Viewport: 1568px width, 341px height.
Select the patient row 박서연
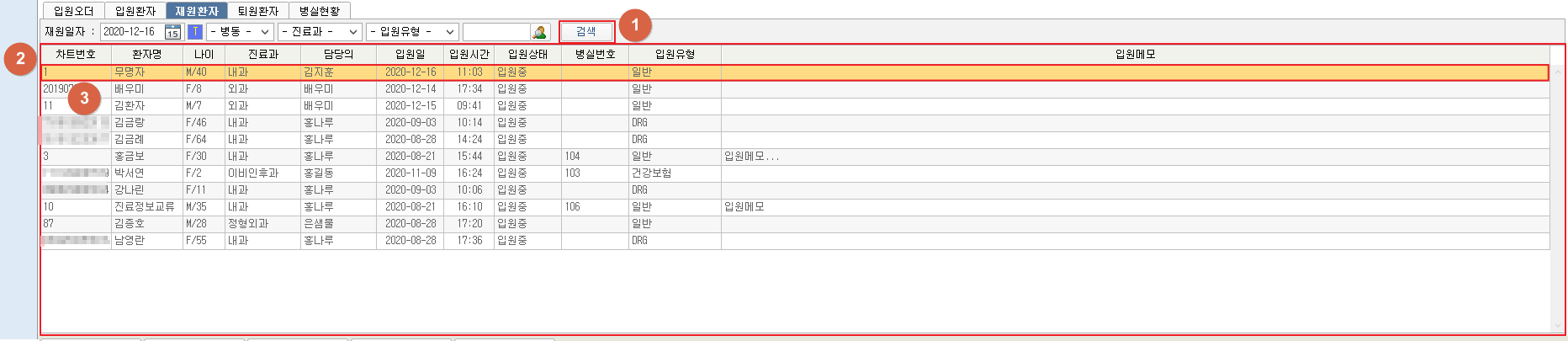130,173
